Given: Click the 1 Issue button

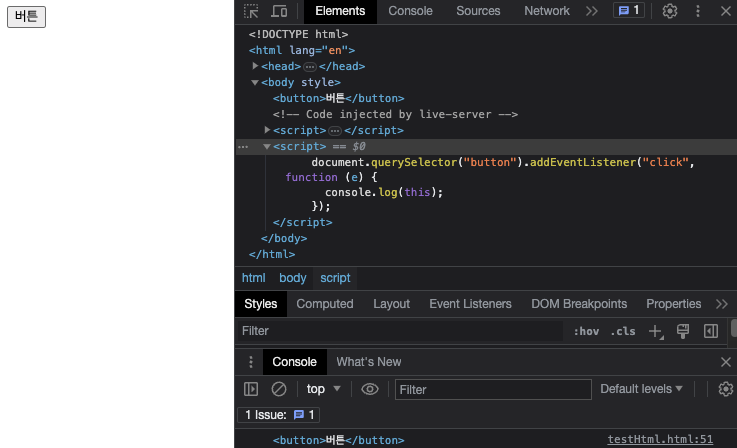Looking at the screenshot, I should [279, 415].
